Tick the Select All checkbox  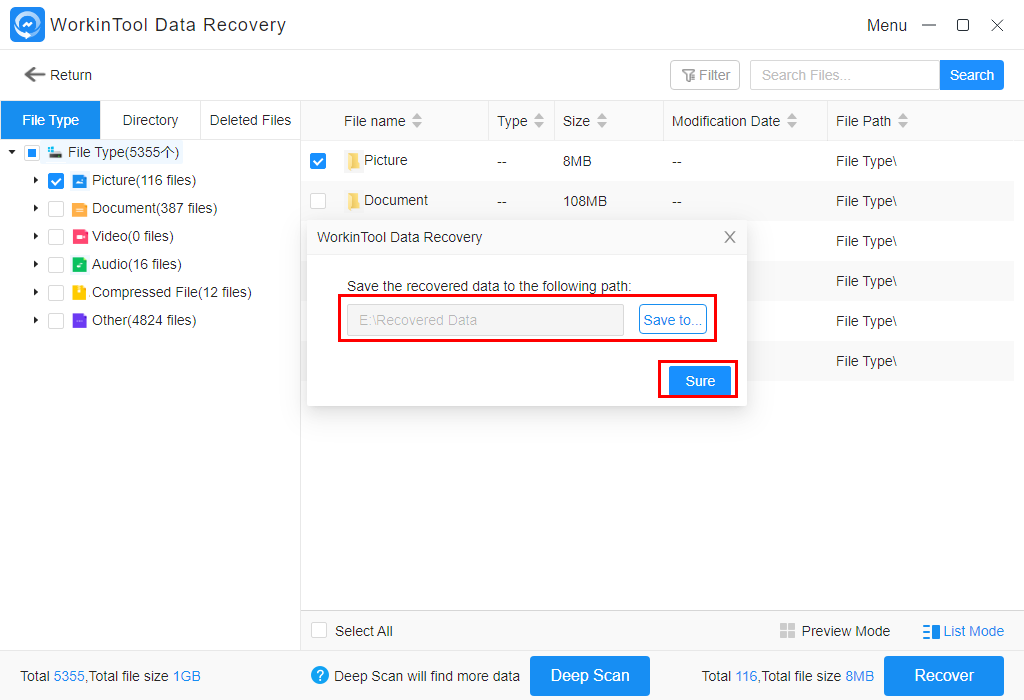[319, 630]
